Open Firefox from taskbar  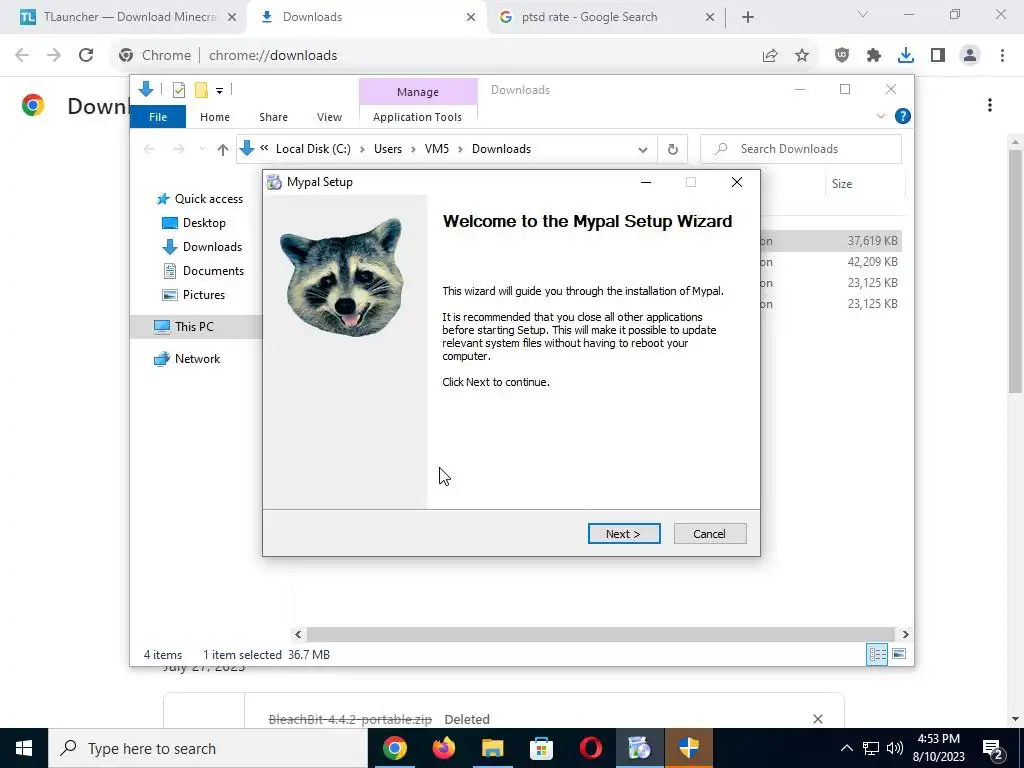(x=443, y=748)
